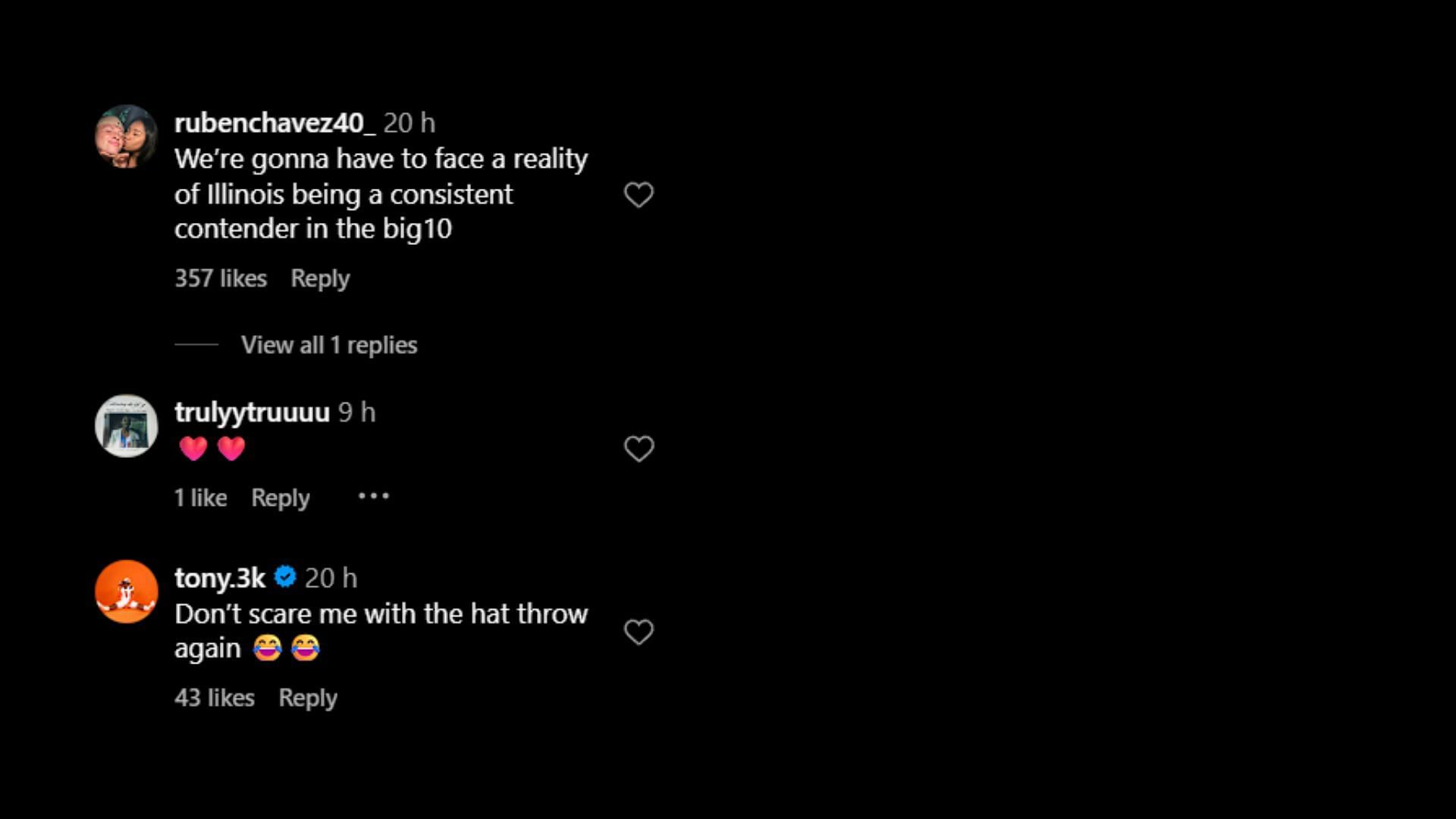Reply to rubenchavez40_'s comment
The width and height of the screenshot is (1456, 819).
pyautogui.click(x=320, y=278)
